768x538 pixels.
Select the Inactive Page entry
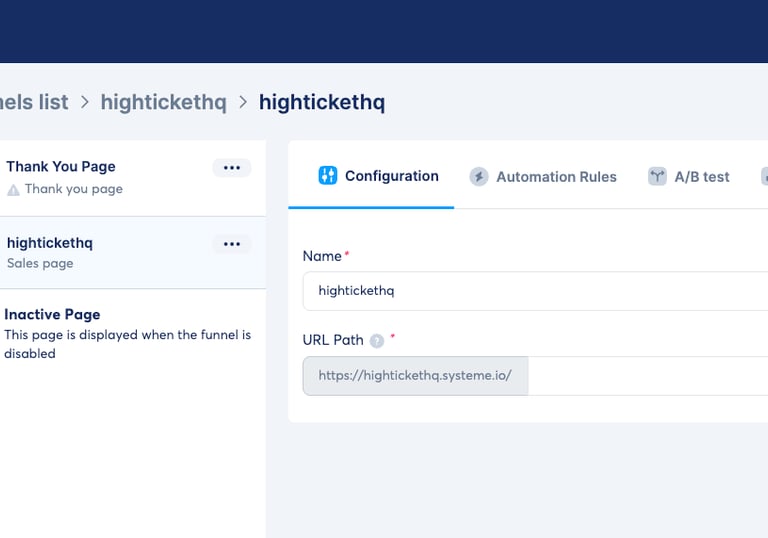[x=52, y=315]
